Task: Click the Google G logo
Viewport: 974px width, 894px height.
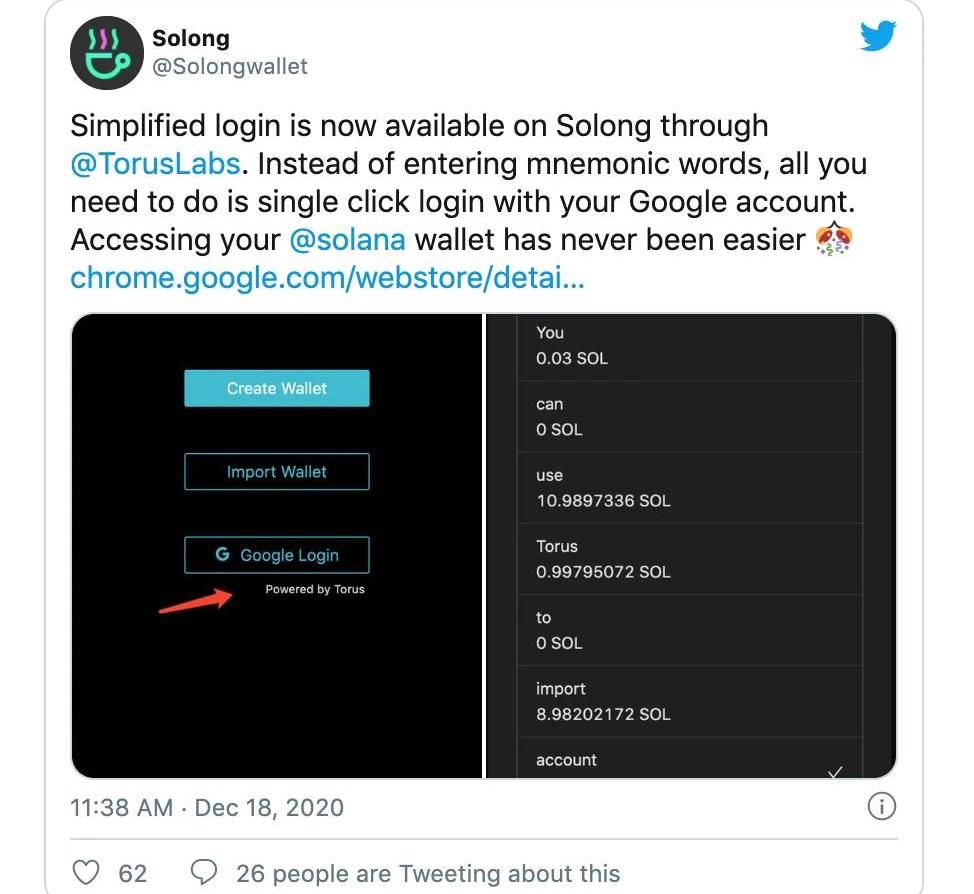Action: (x=222, y=554)
